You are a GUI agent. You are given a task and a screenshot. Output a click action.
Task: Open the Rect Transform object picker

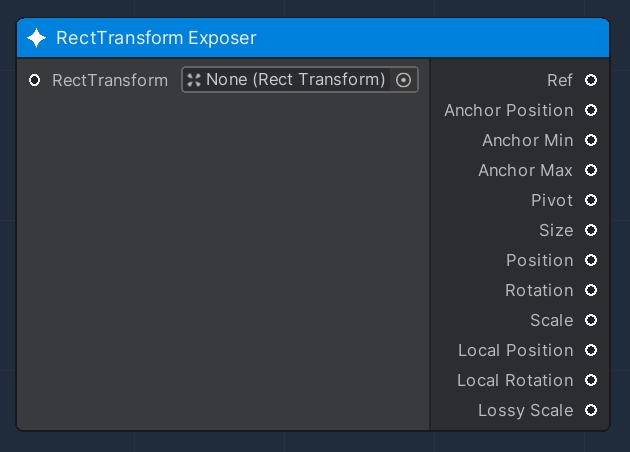pyautogui.click(x=404, y=80)
